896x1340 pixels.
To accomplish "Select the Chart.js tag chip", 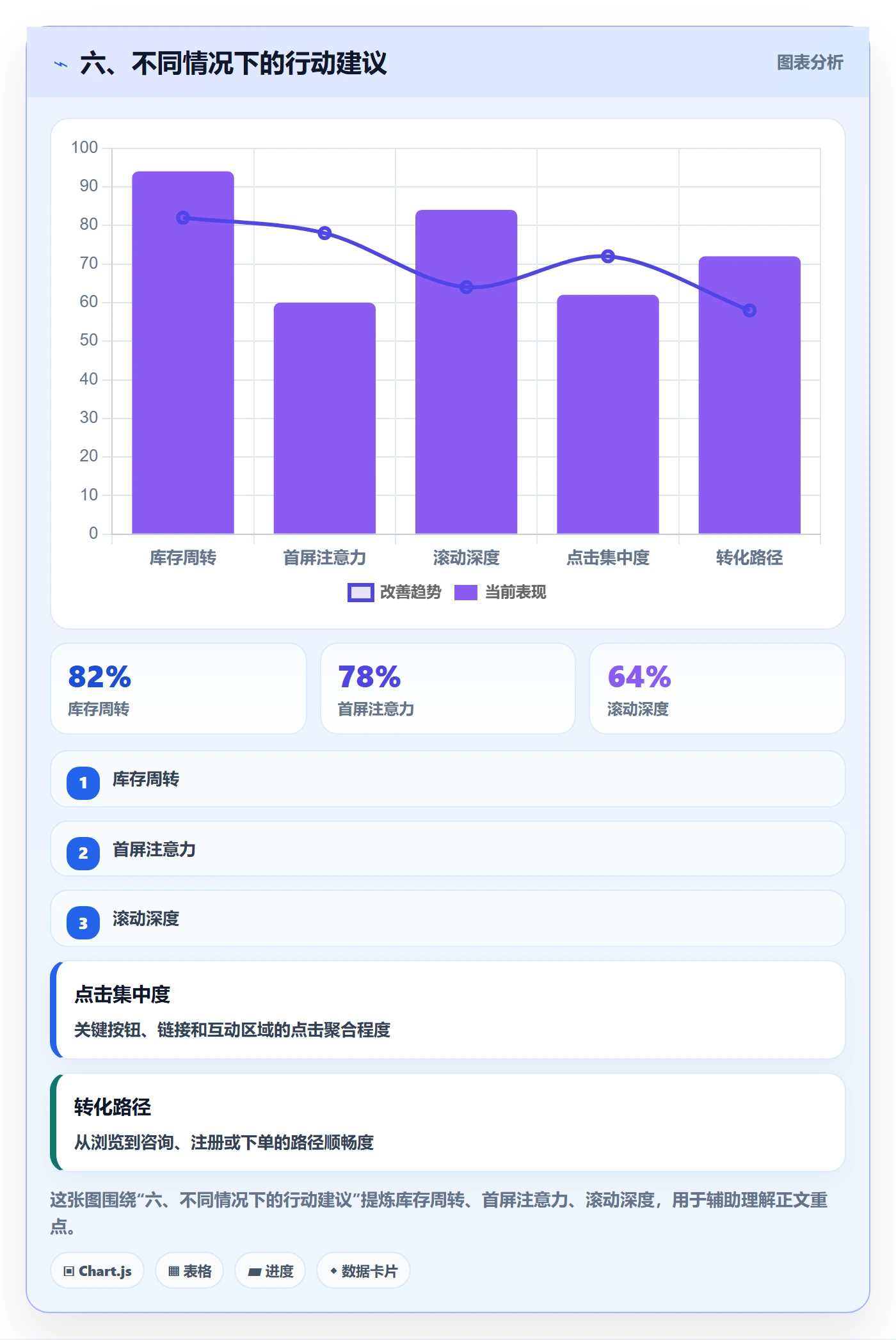I will [97, 1271].
